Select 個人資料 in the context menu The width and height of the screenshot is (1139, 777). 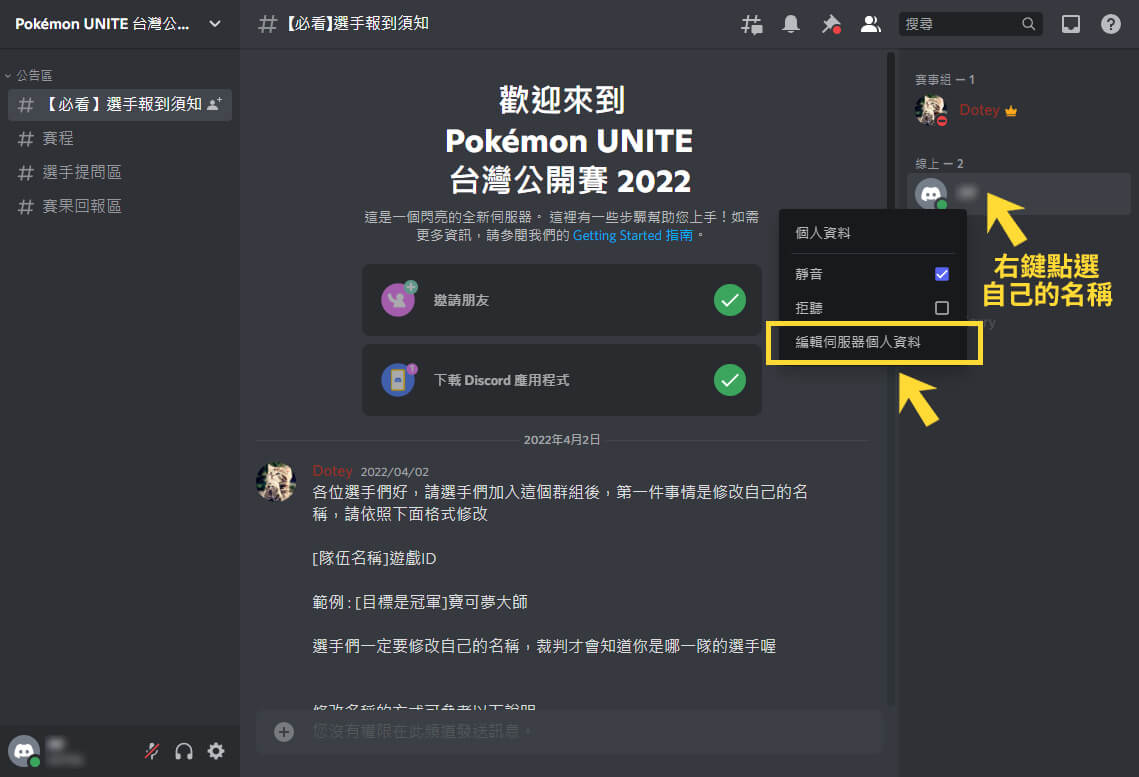[873, 233]
